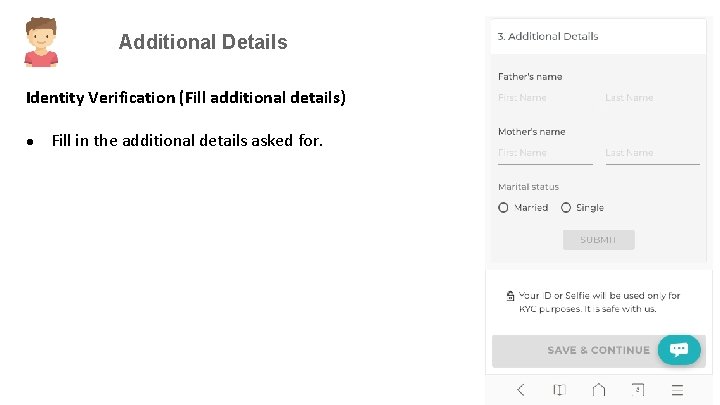Click the 'Marital status' label

pos(528,187)
